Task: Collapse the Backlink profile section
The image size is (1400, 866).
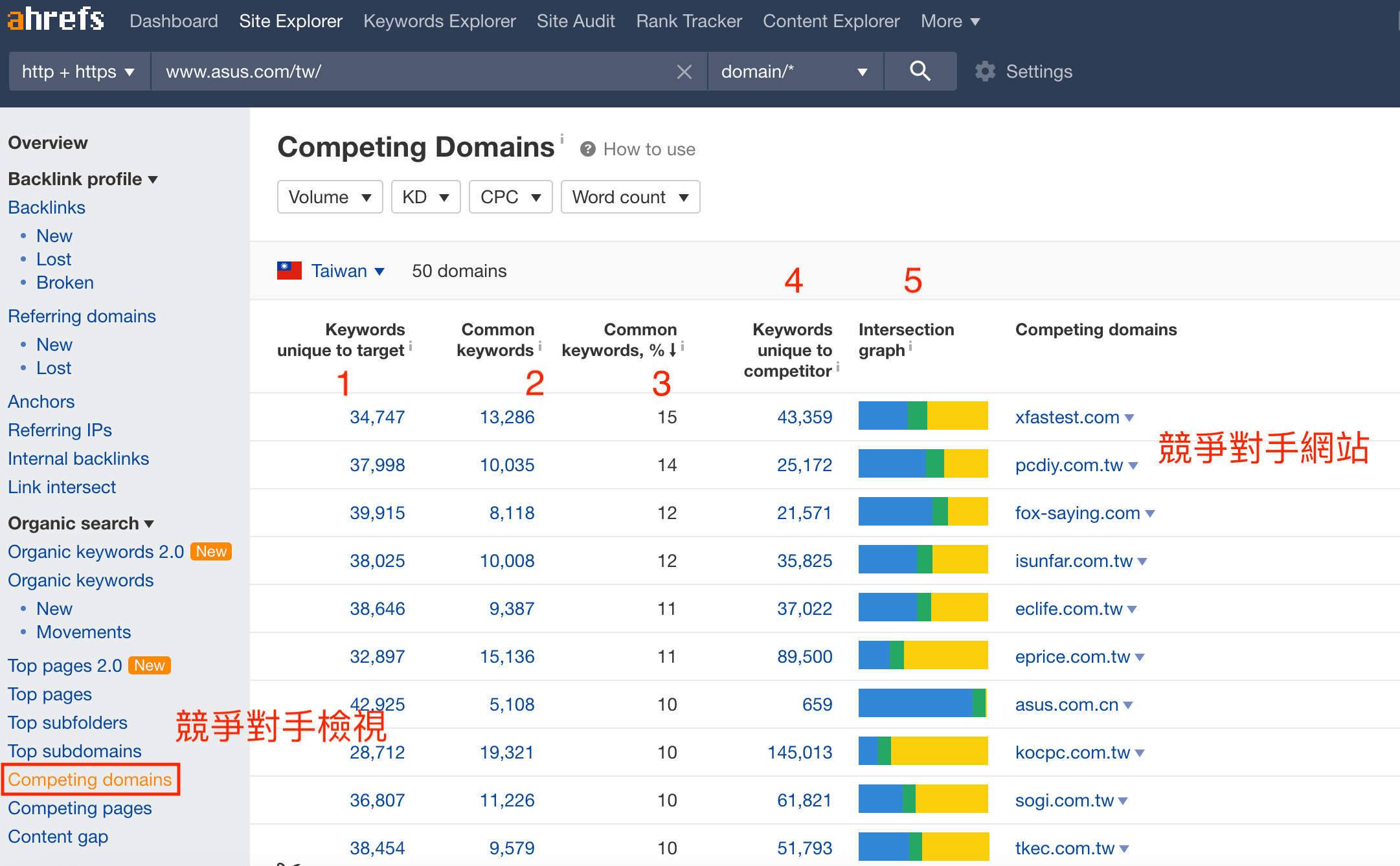Action: pyautogui.click(x=83, y=179)
